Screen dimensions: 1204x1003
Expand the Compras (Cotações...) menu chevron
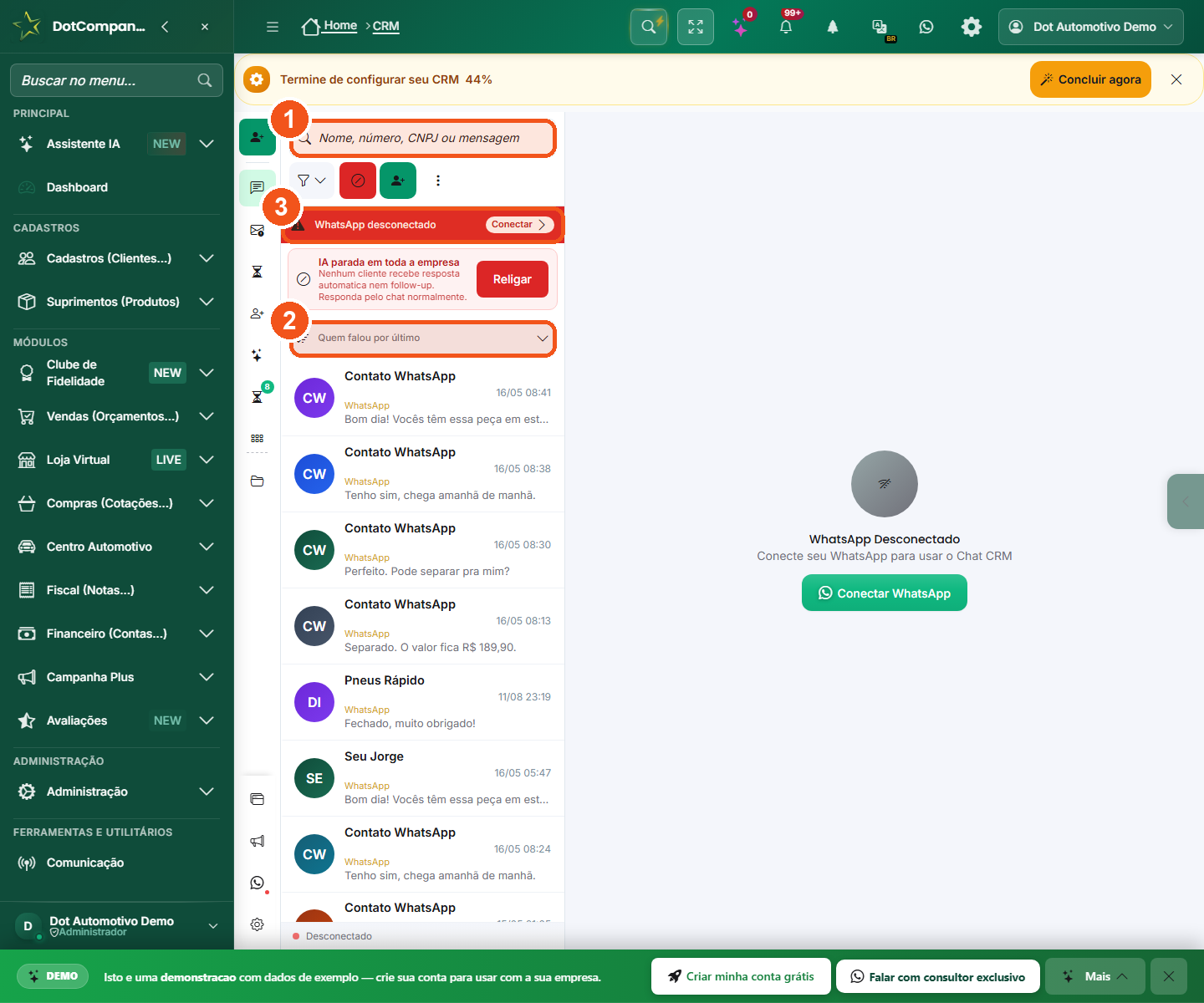point(207,503)
